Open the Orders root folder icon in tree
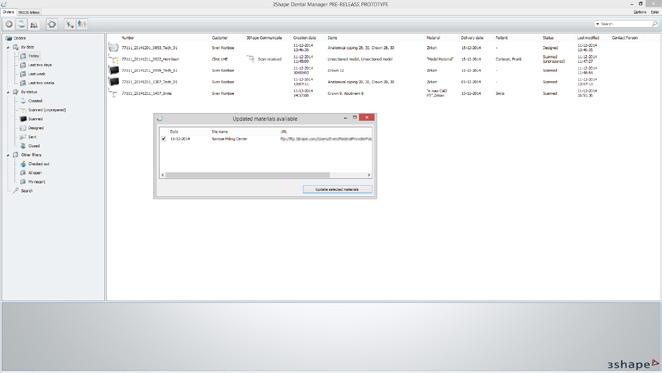Viewport: 662px width, 373px height. point(8,38)
